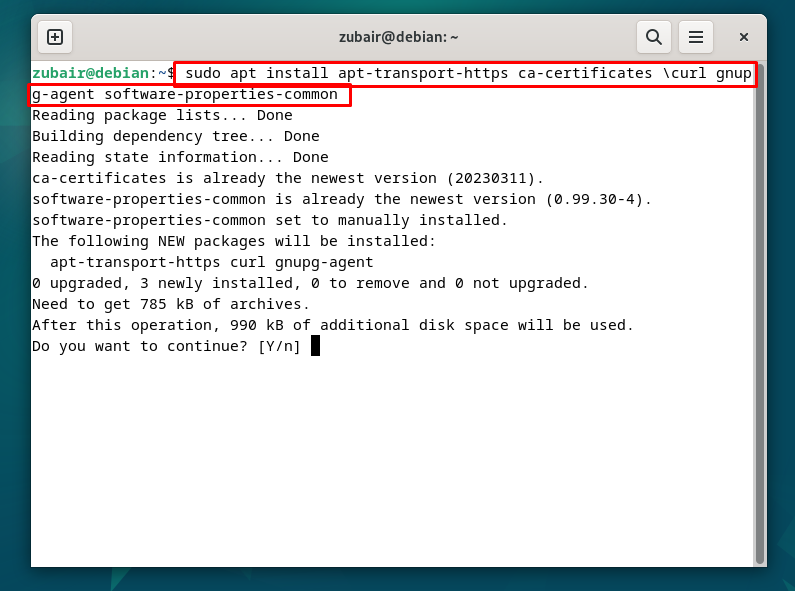
Task: Click 'Need to get 785 kB' line
Action: click(171, 305)
